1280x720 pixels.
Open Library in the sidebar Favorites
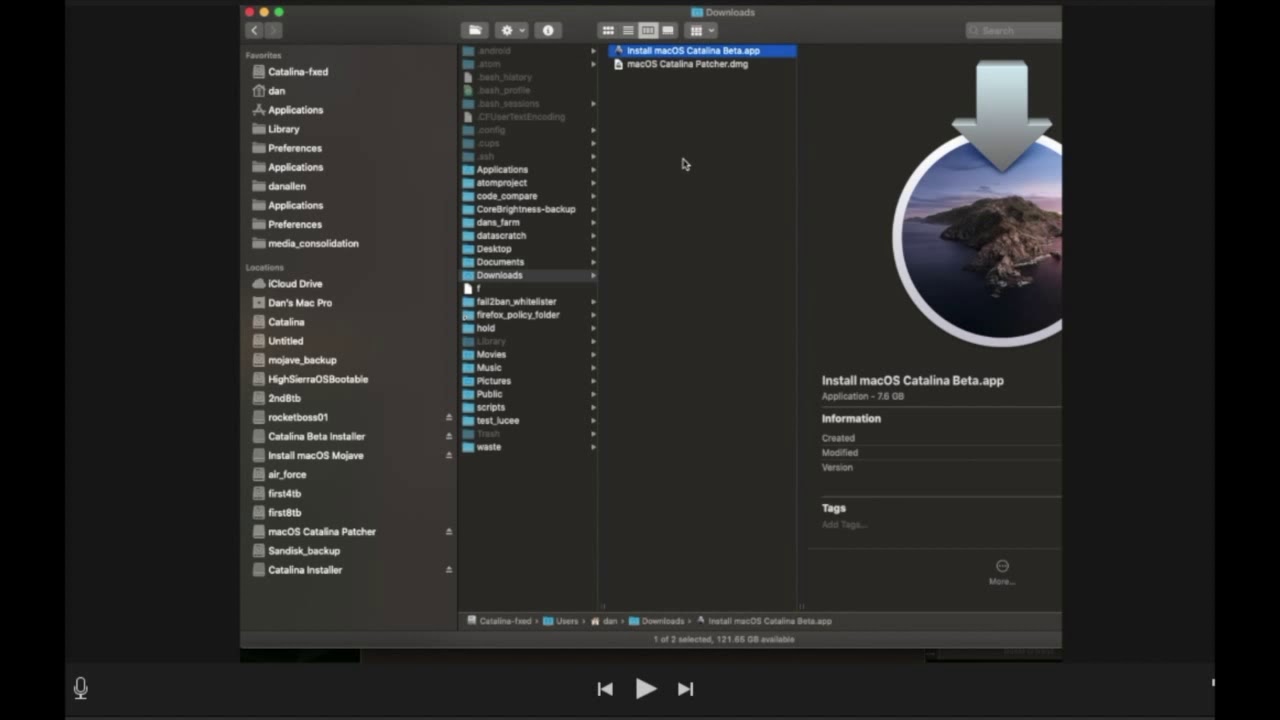point(284,129)
